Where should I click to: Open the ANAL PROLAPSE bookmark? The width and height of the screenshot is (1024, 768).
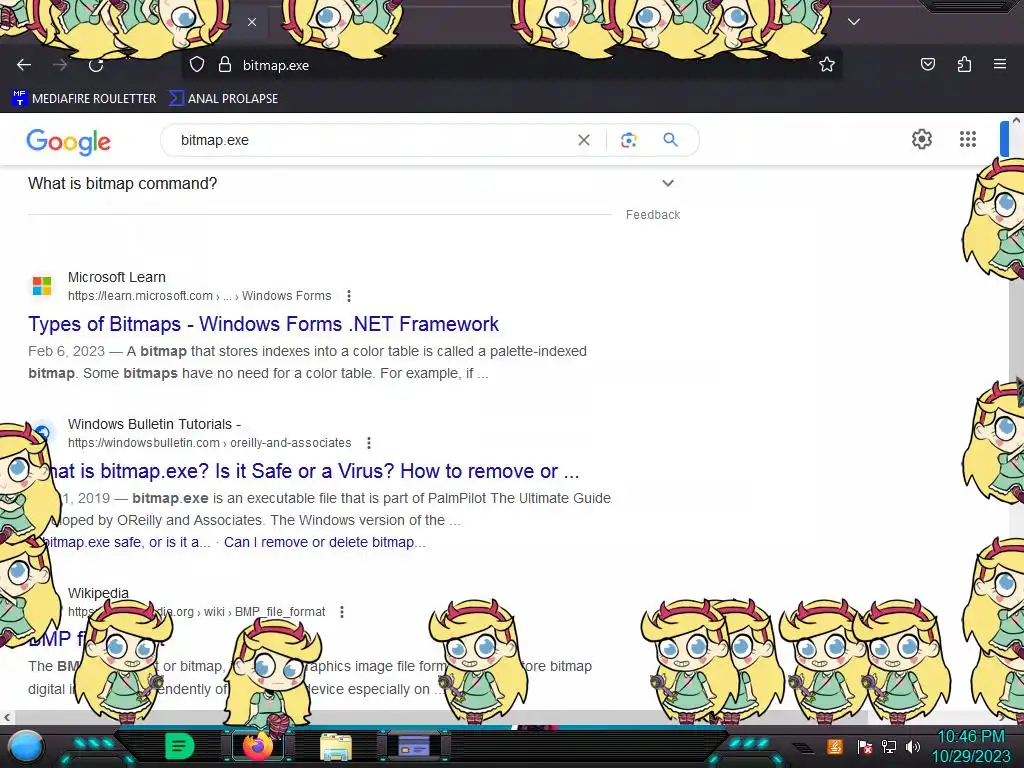click(x=223, y=99)
